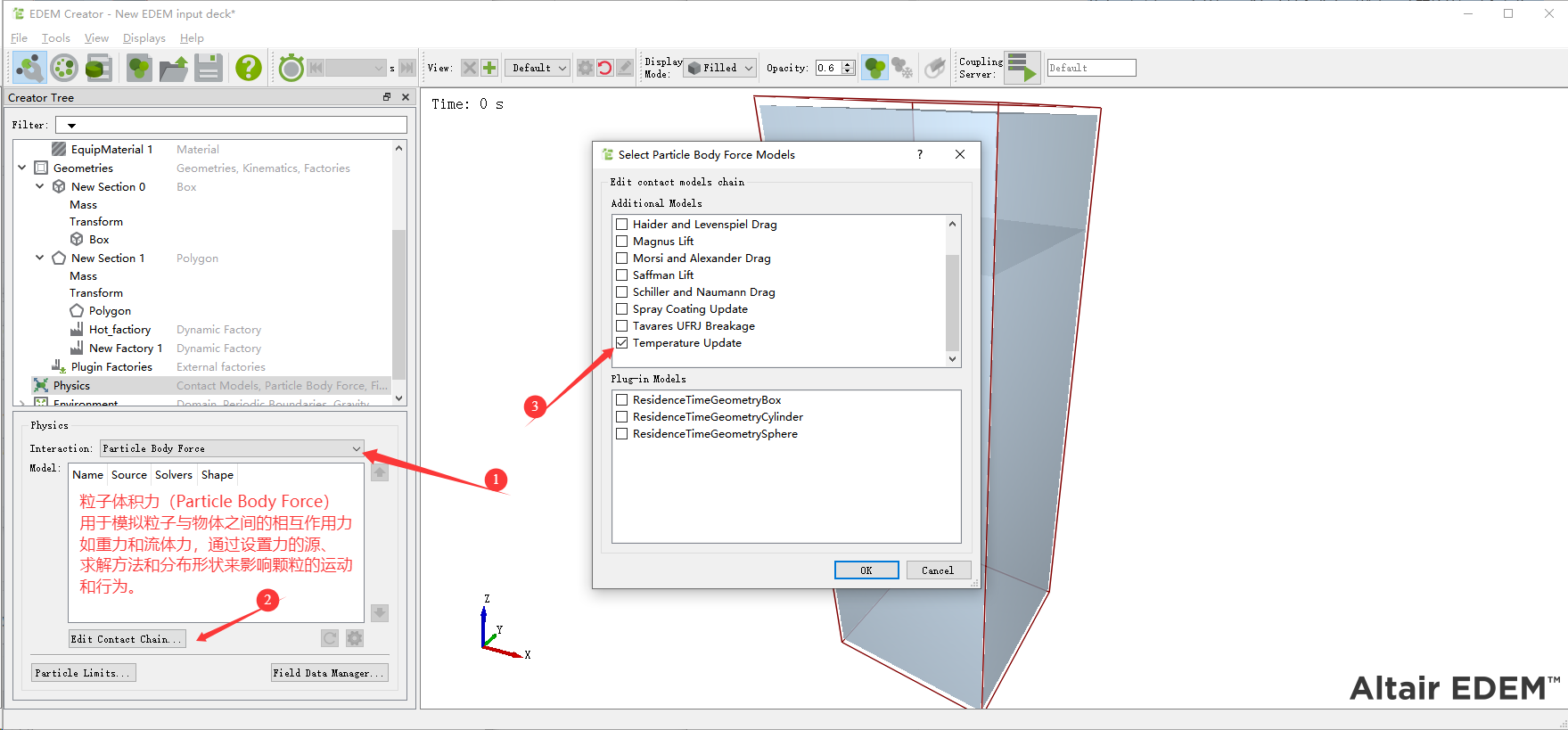The image size is (1568, 730).
Task: Click the save floppy disk icon
Action: [x=209, y=68]
